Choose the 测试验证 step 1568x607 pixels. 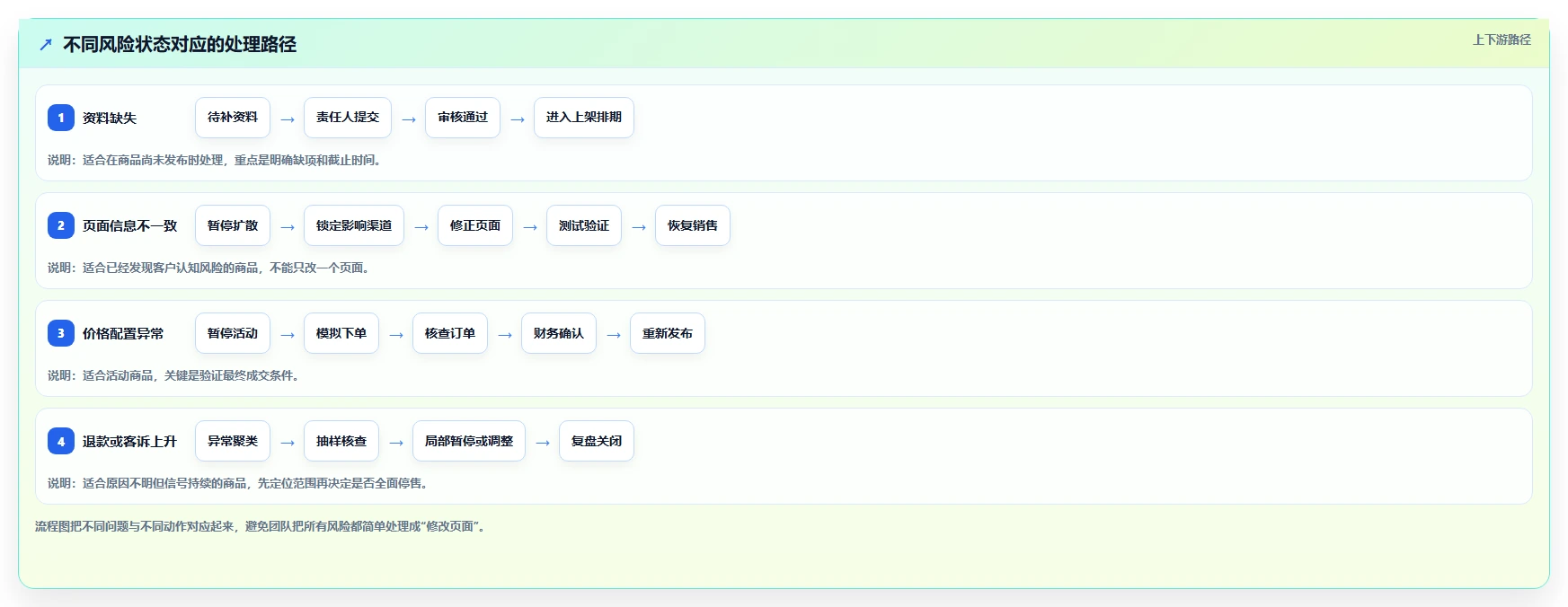584,225
